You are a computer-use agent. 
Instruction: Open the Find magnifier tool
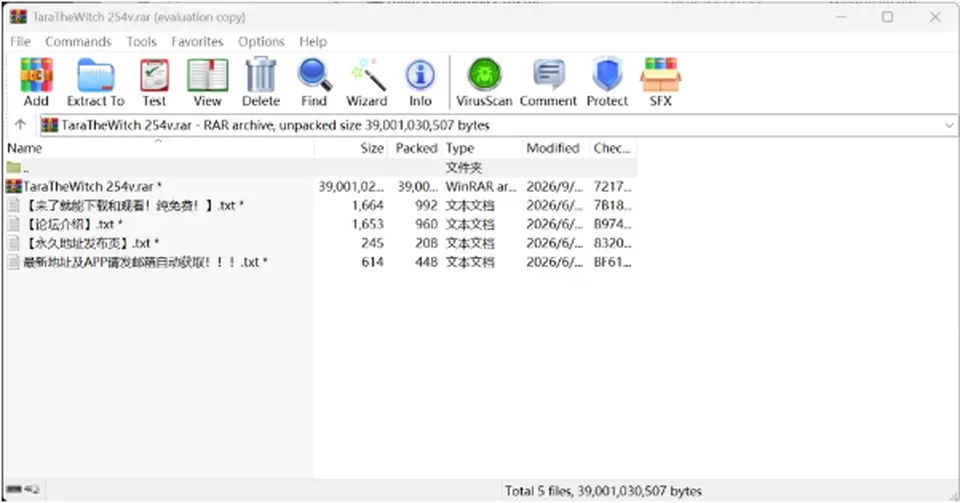314,82
